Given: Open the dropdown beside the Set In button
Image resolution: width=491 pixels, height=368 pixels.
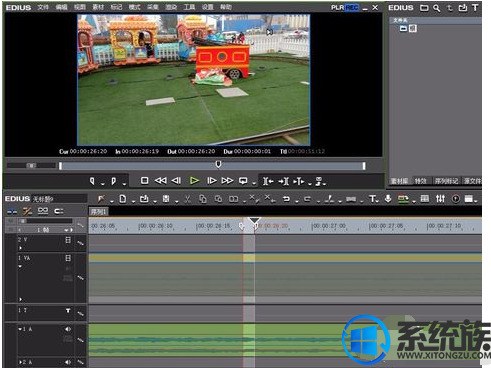Looking at the screenshot, I should [103, 183].
